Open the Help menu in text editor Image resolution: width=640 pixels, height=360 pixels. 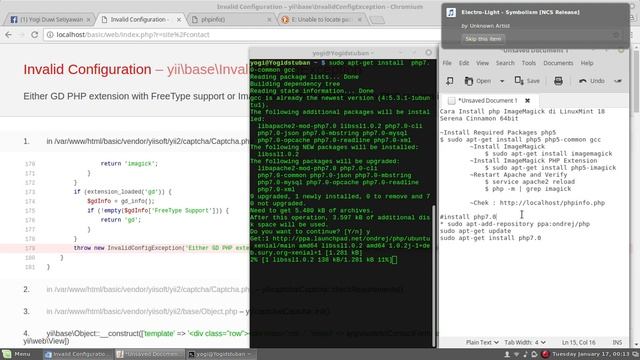[x=587, y=63]
